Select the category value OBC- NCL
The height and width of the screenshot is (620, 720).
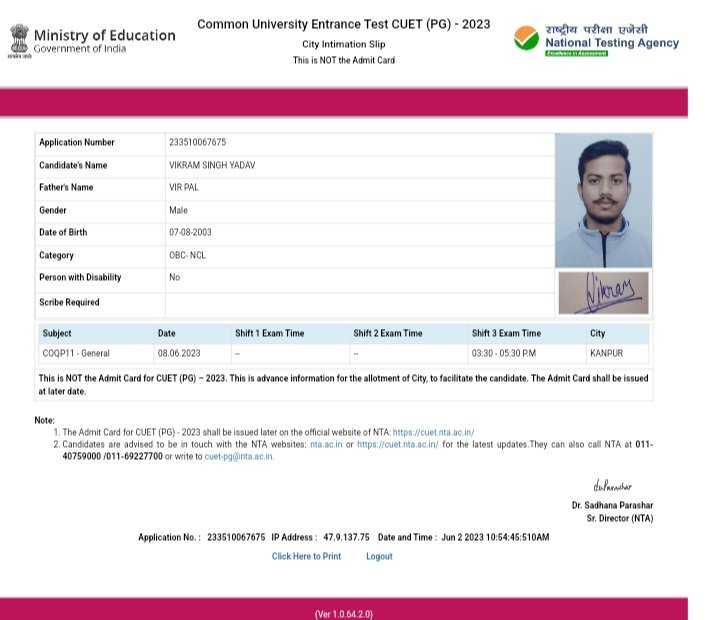[187, 255]
